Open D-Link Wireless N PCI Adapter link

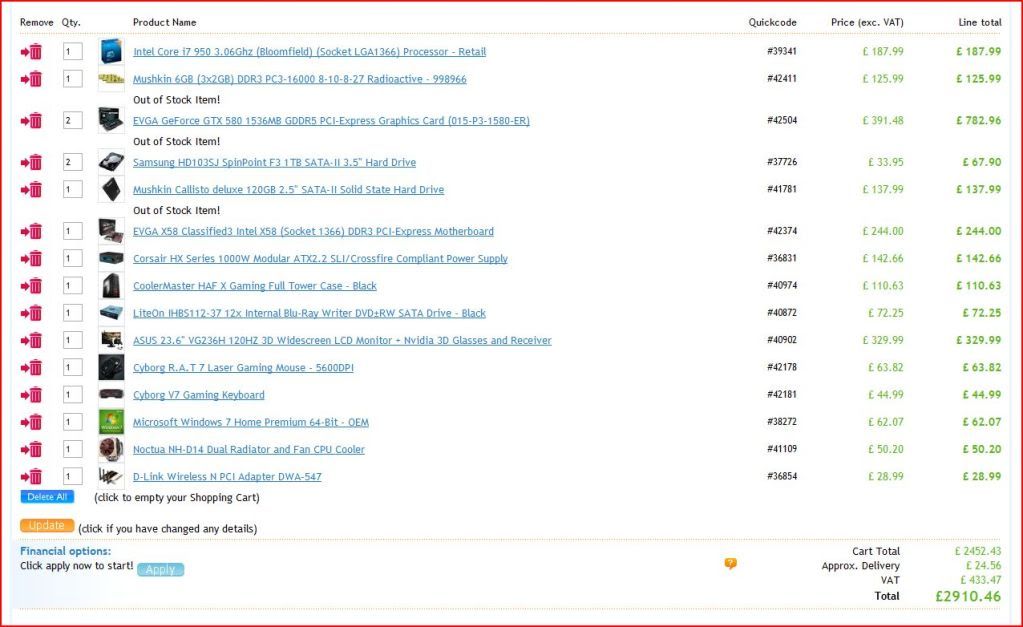(227, 477)
